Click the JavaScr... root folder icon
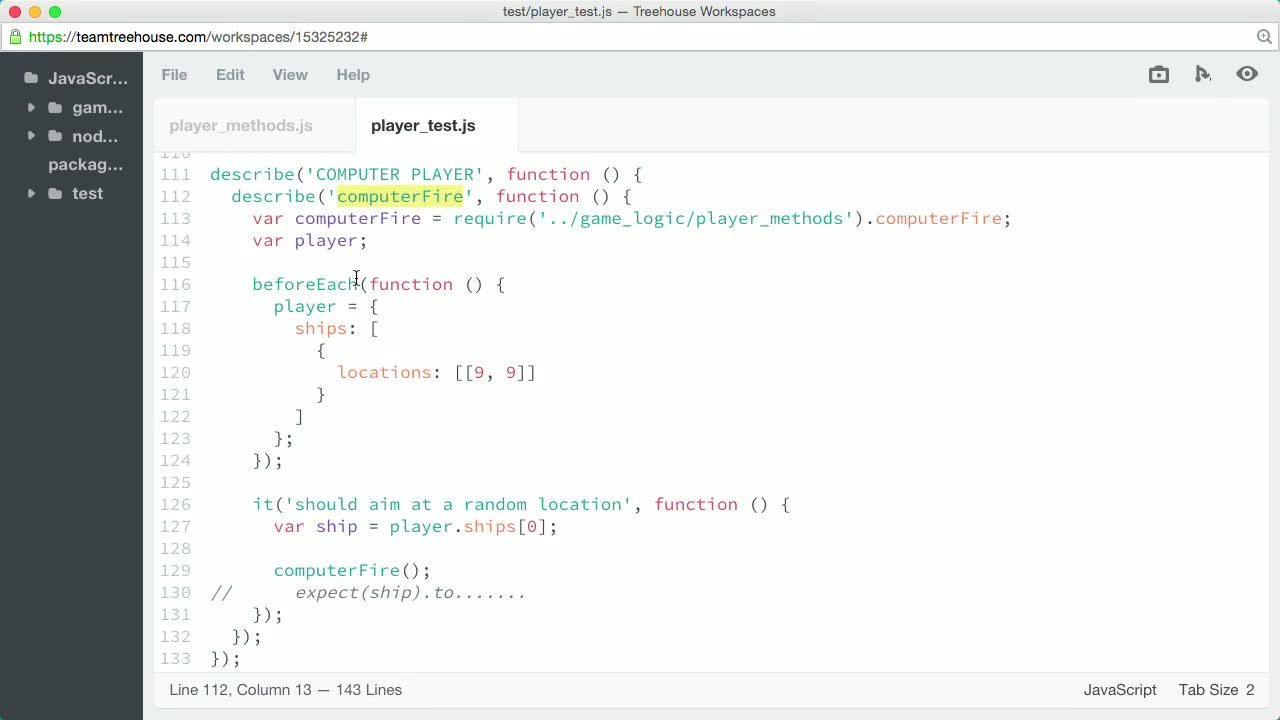The image size is (1280, 720). coord(31,78)
